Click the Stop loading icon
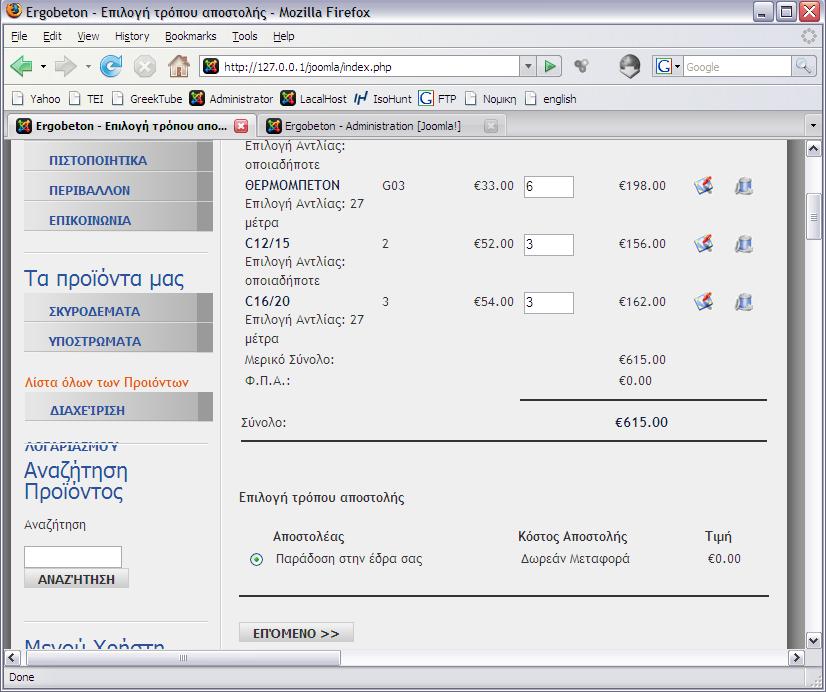 coord(144,67)
